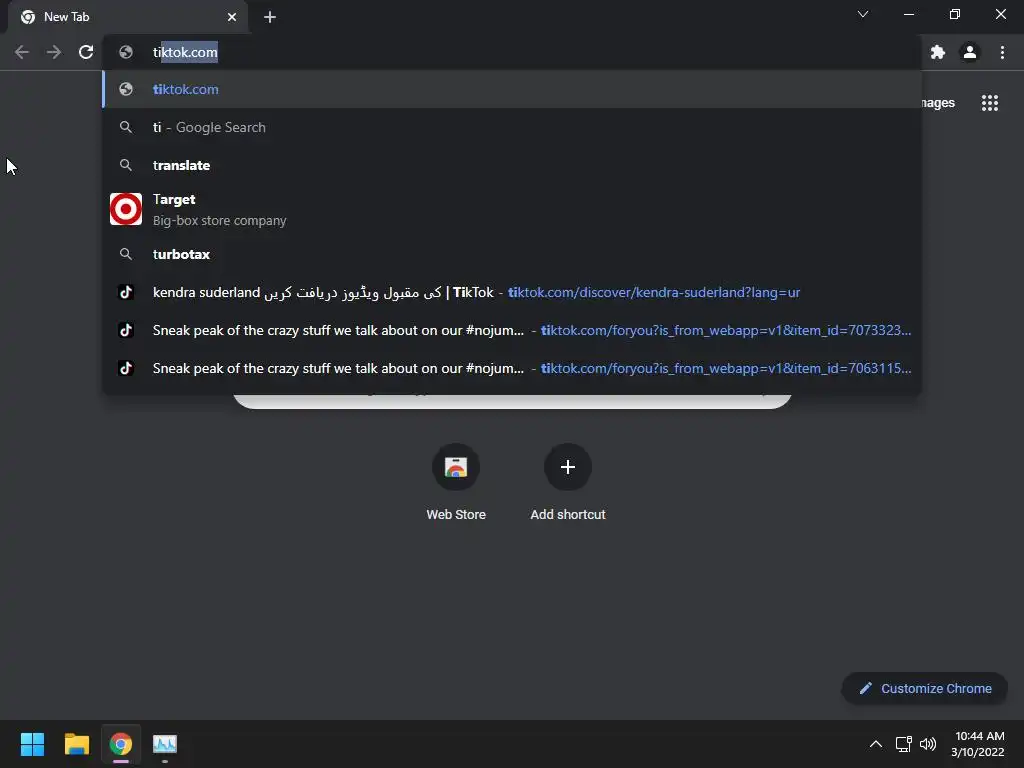
Task: Click globe icon on tiktok.com suggestion row
Action: (126, 89)
